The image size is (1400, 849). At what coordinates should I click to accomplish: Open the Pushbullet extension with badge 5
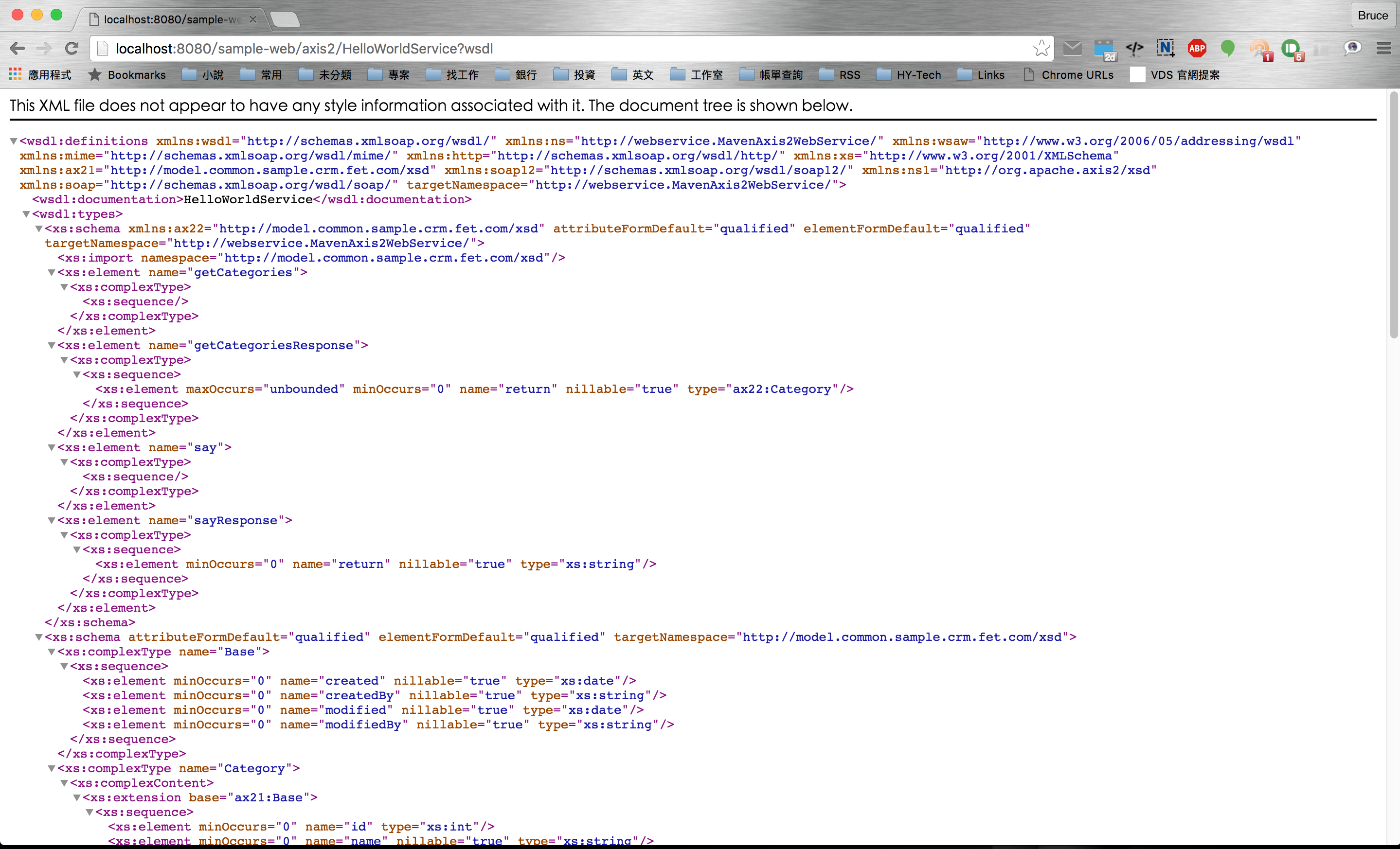pyautogui.click(x=1292, y=50)
